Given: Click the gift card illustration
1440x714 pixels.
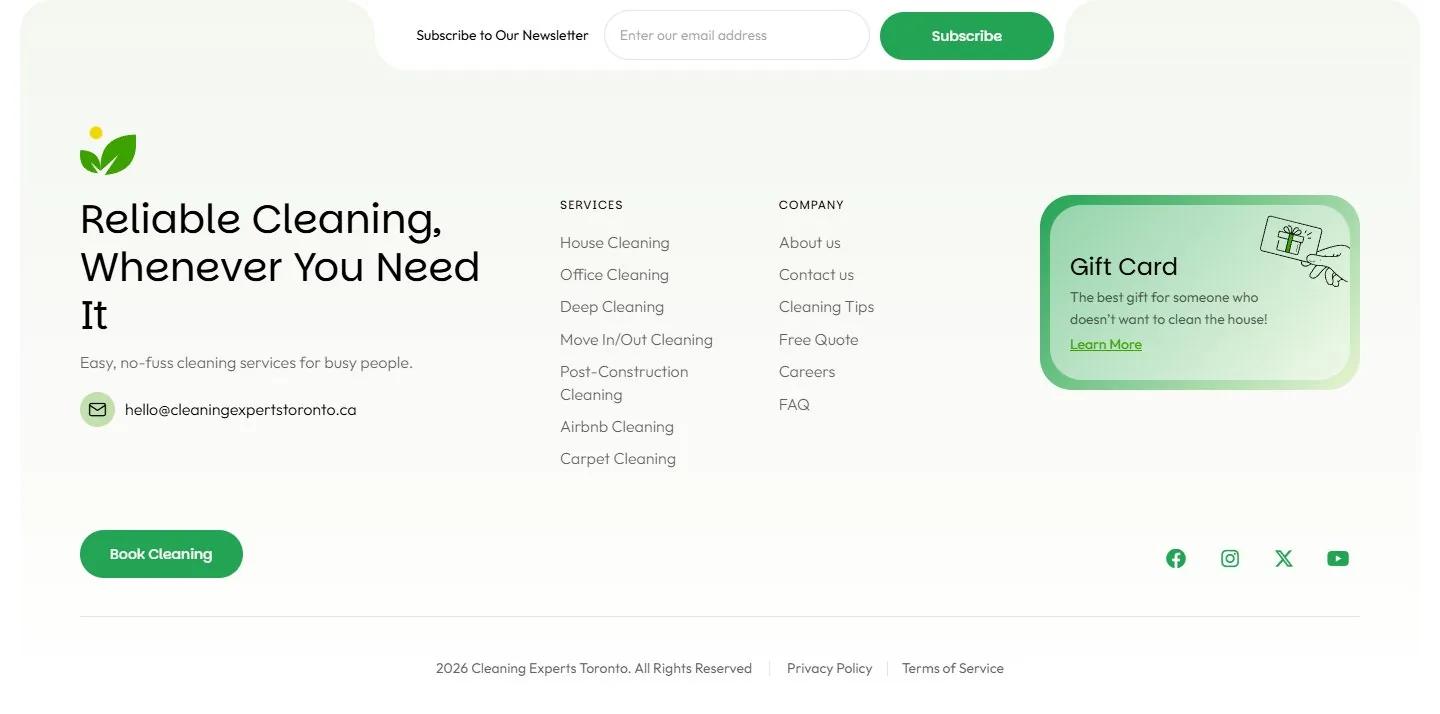Looking at the screenshot, I should (x=1304, y=250).
